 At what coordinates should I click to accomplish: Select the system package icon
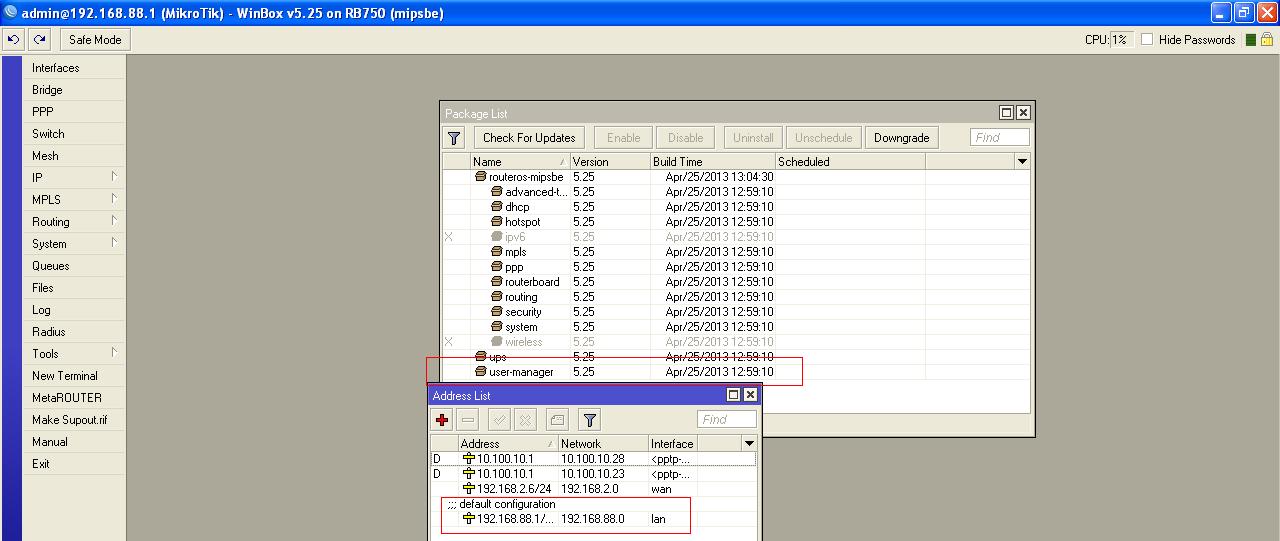[497, 327]
